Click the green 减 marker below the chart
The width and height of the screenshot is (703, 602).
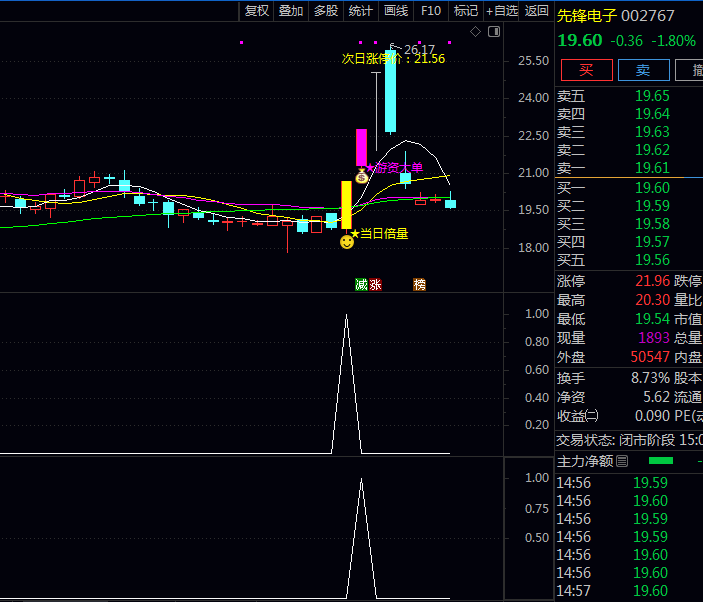pyautogui.click(x=361, y=285)
